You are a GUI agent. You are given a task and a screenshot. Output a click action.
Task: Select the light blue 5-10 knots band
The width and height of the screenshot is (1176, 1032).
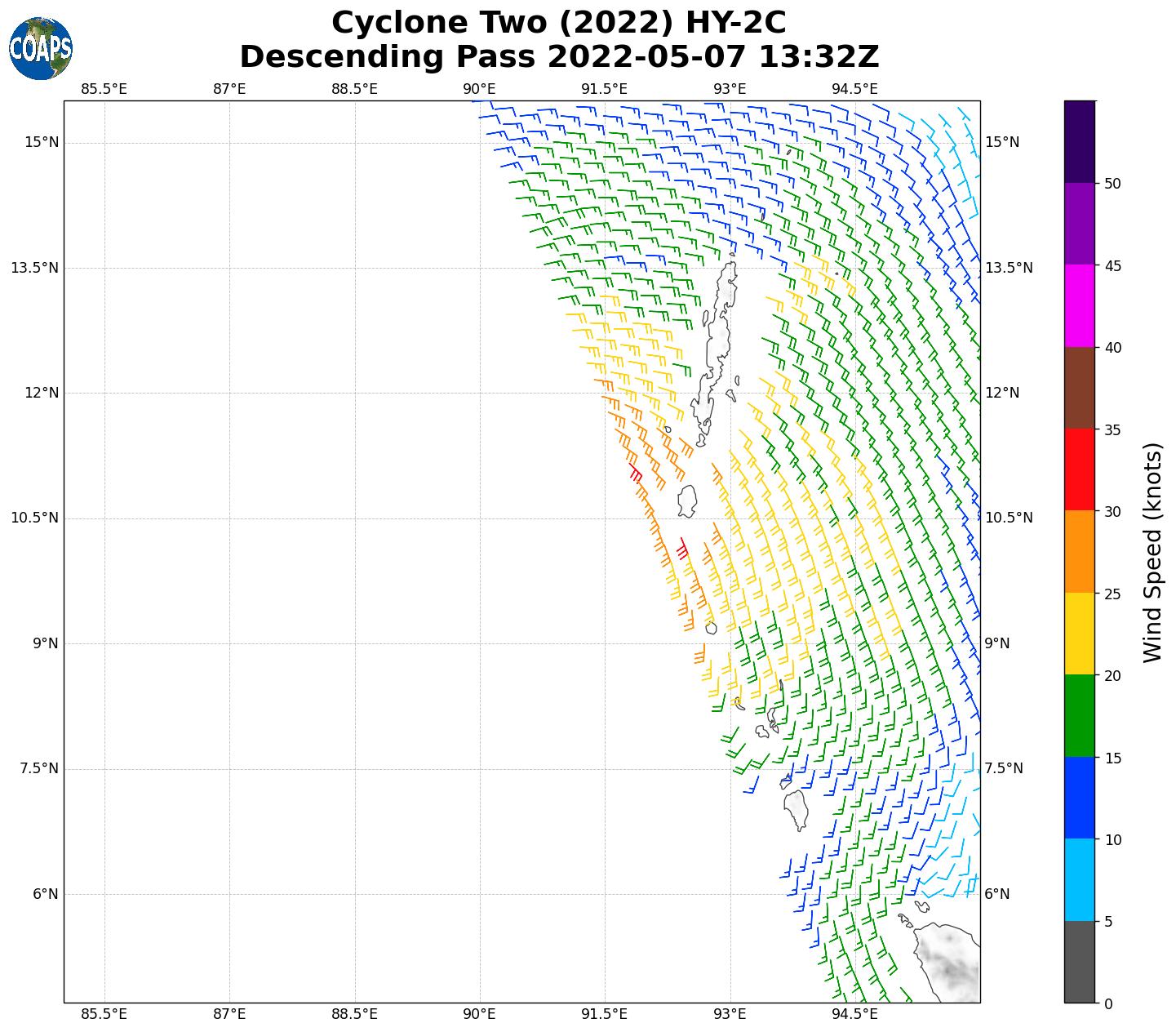click(1079, 879)
